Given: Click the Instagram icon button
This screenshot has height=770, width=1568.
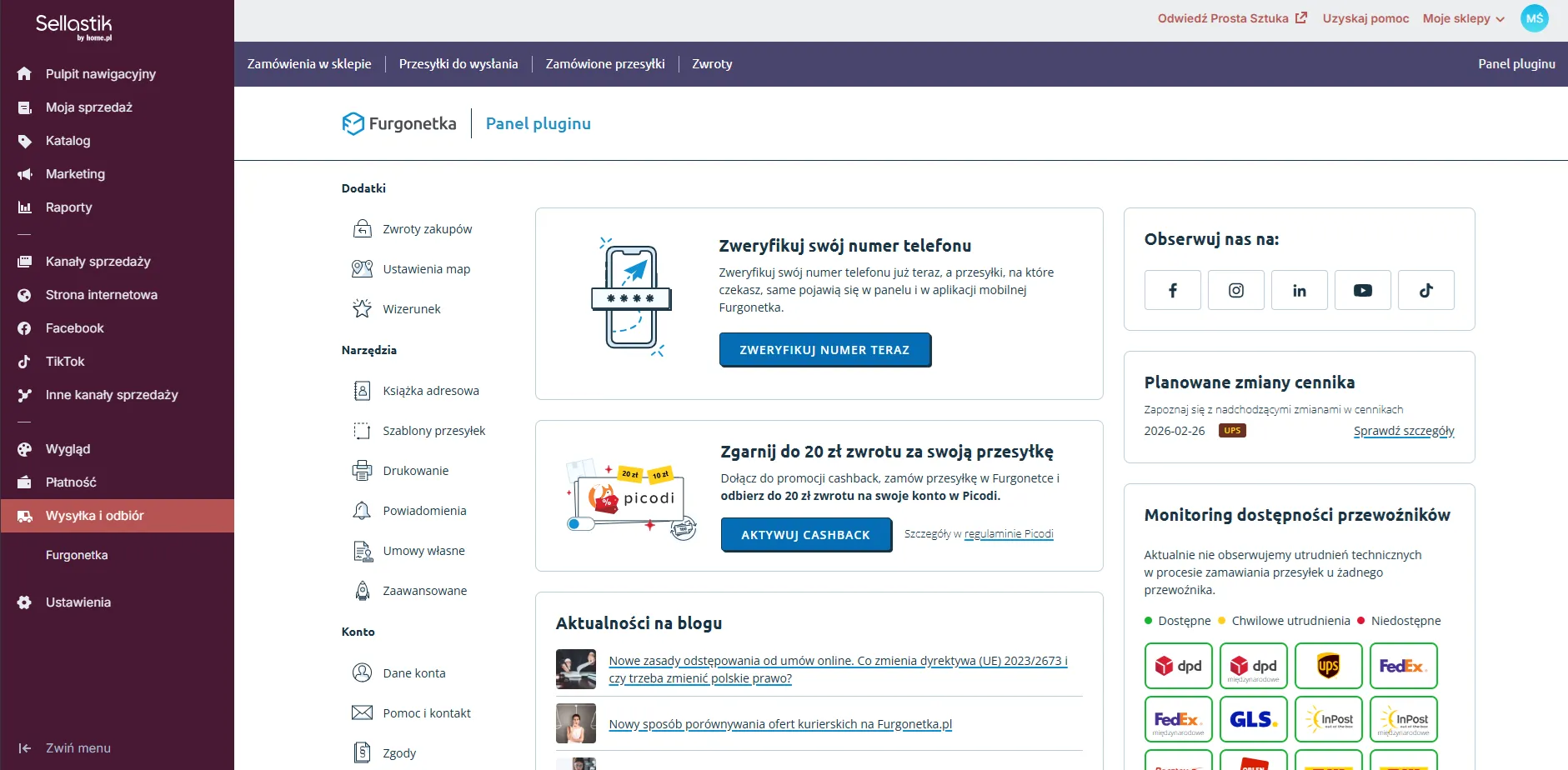Looking at the screenshot, I should point(1235,290).
